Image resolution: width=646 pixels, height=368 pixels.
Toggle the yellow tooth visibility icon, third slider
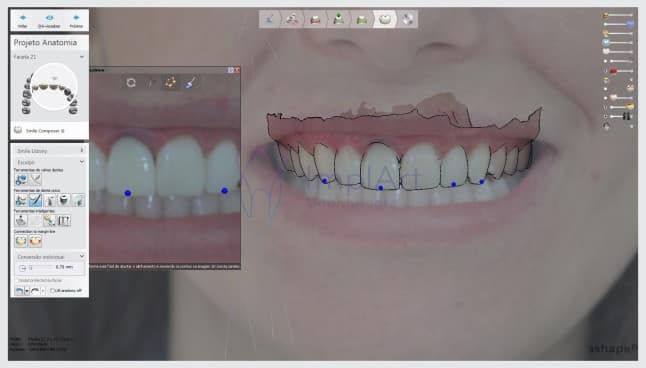606,33
